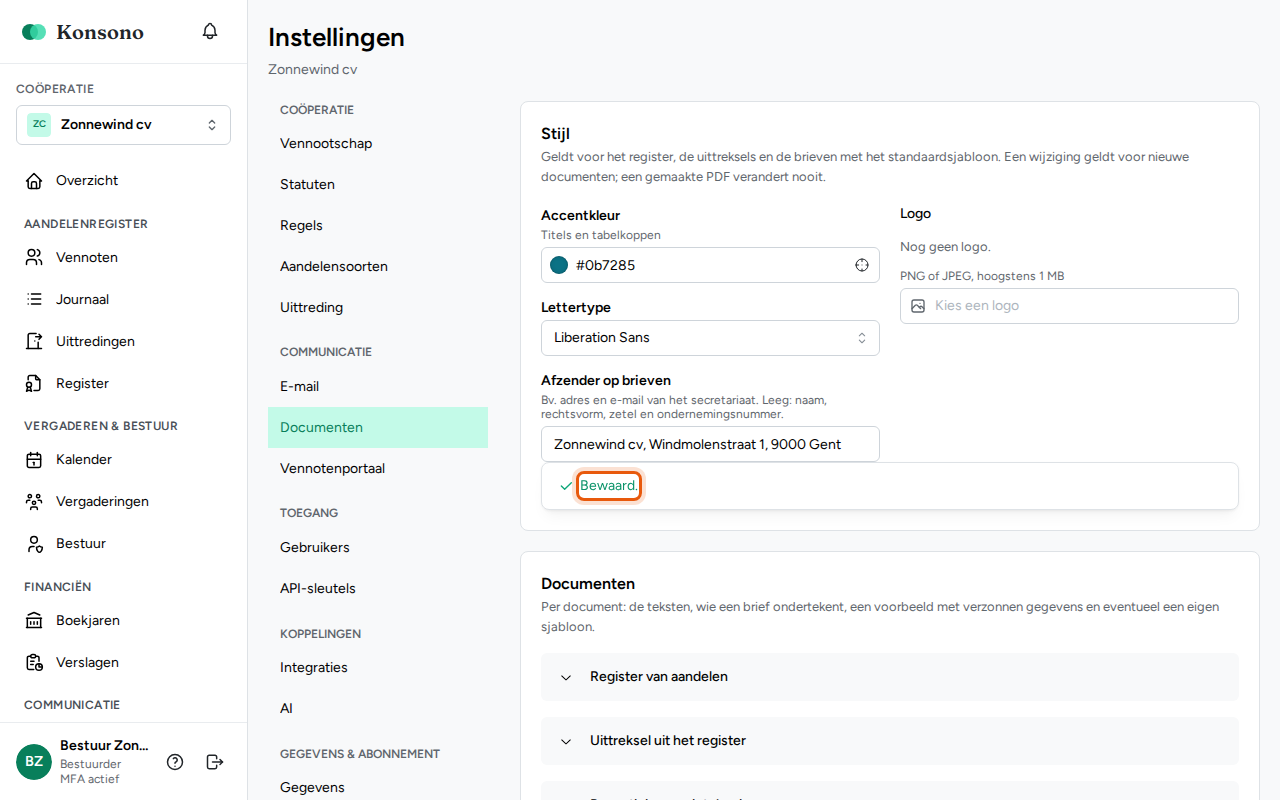Open Journaal via its list icon
The width and height of the screenshot is (1280, 800).
[34, 300]
